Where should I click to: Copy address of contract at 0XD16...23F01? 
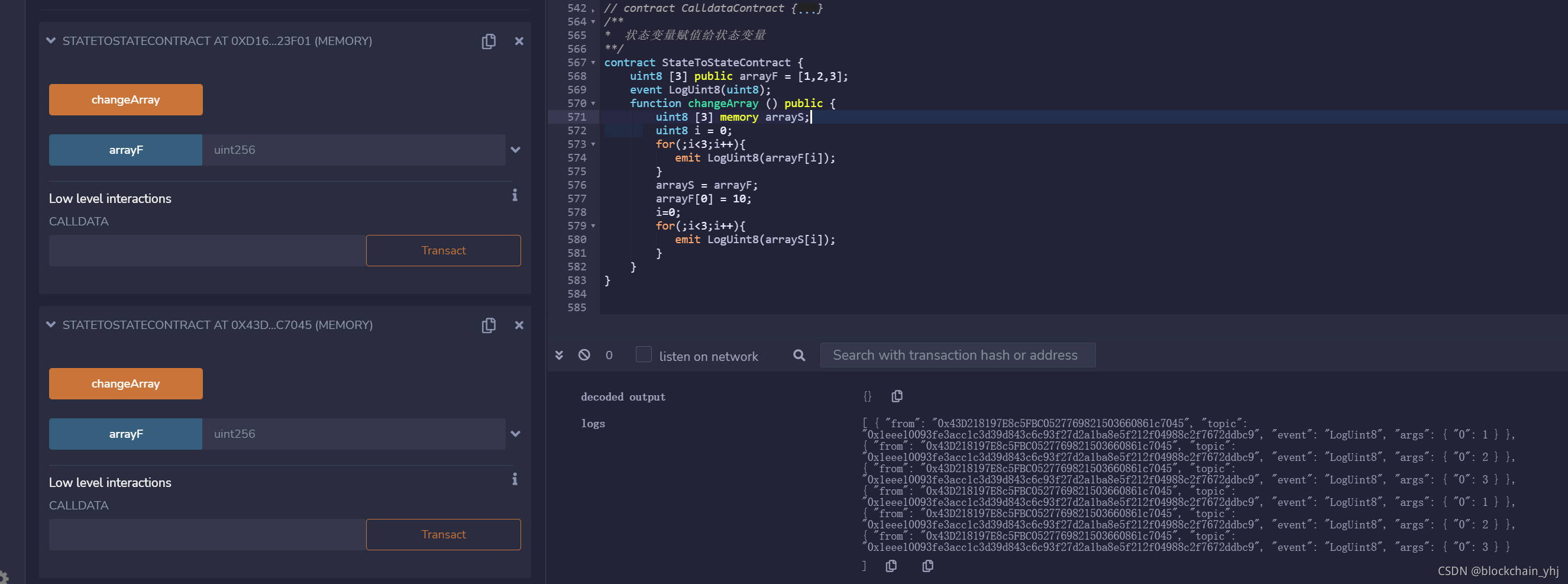[x=488, y=41]
